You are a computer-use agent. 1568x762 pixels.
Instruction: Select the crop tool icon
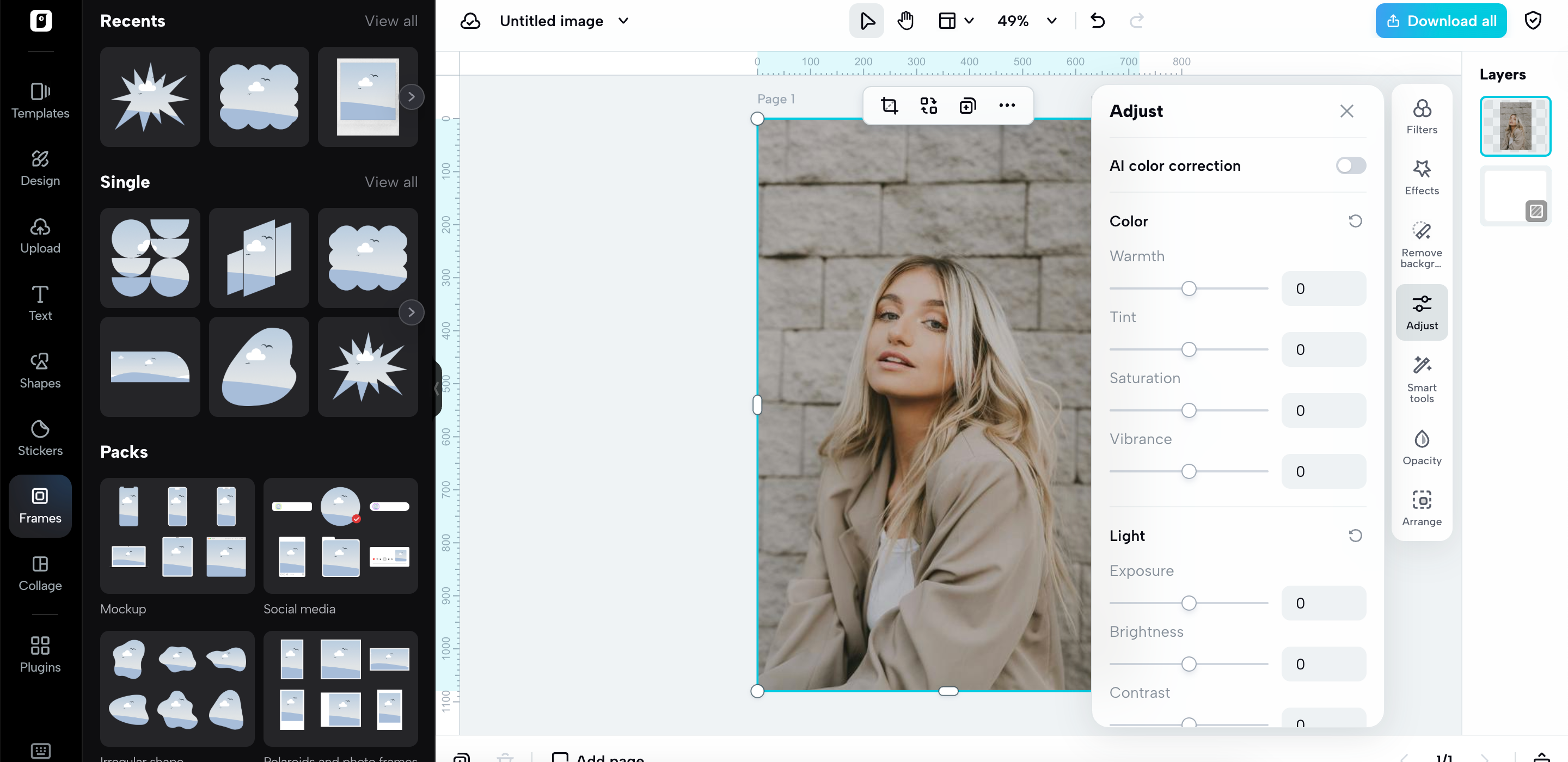point(889,106)
